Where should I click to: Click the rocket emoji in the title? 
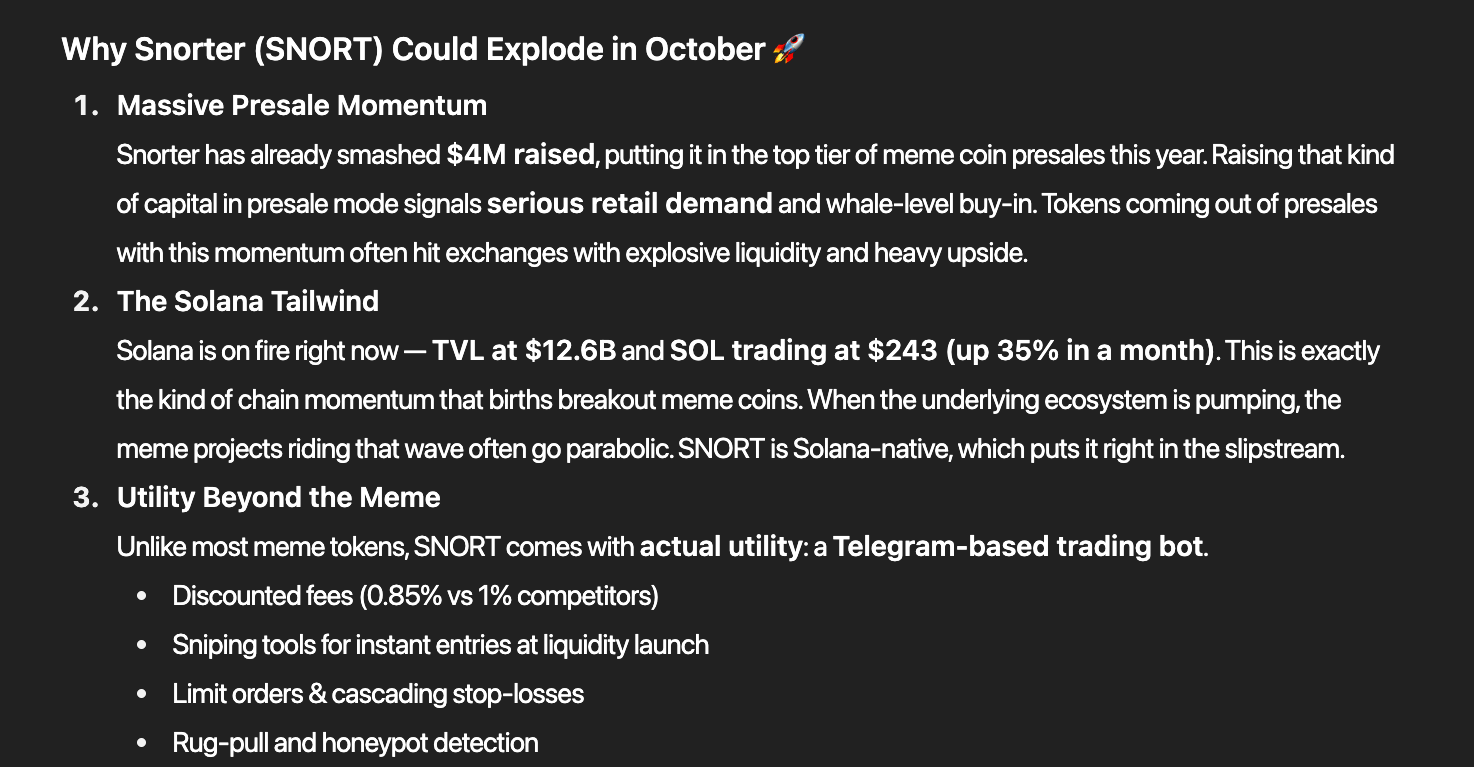pos(789,49)
